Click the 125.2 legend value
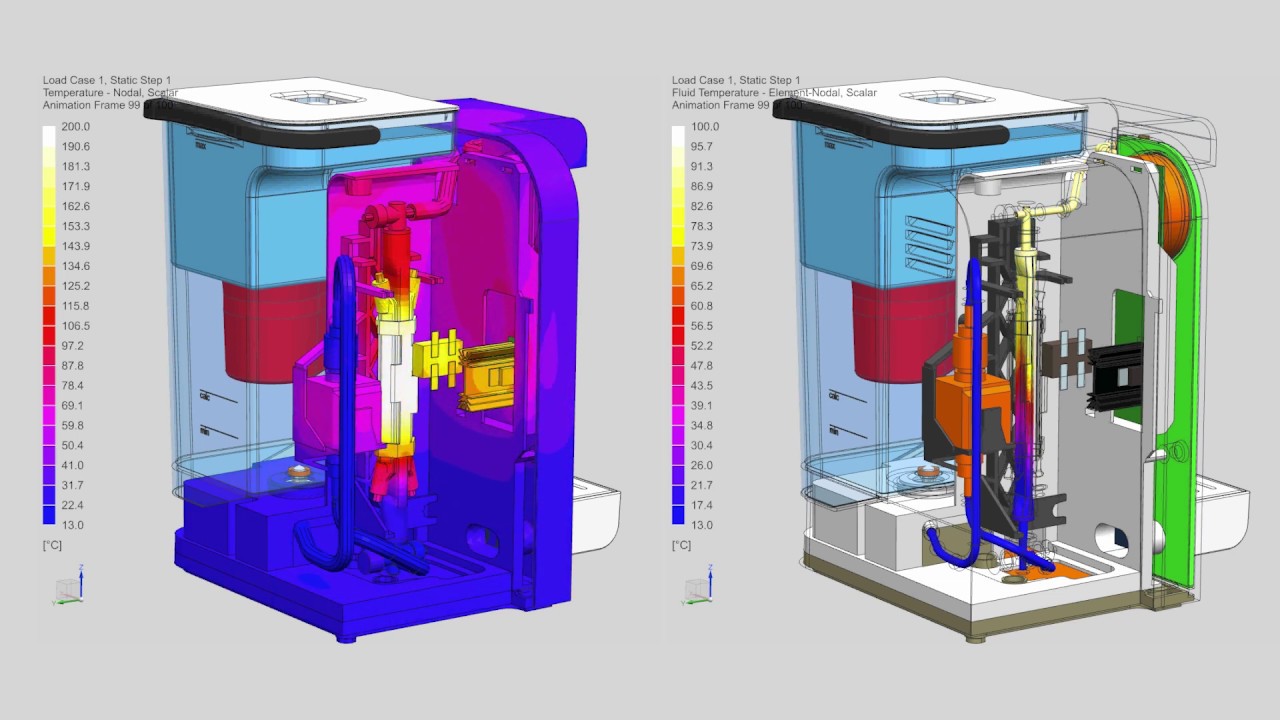The image size is (1280, 720). (x=76, y=286)
